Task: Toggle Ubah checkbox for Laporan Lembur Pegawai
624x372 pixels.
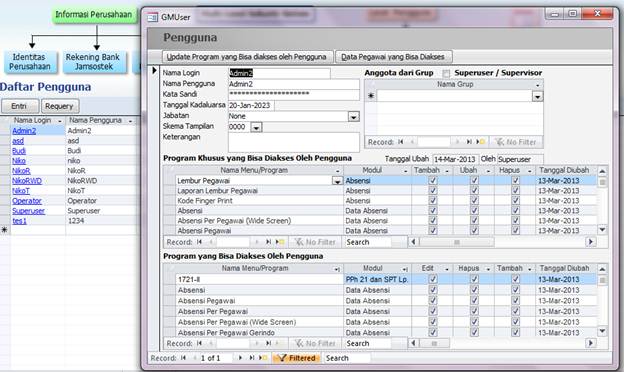Action: (x=474, y=191)
